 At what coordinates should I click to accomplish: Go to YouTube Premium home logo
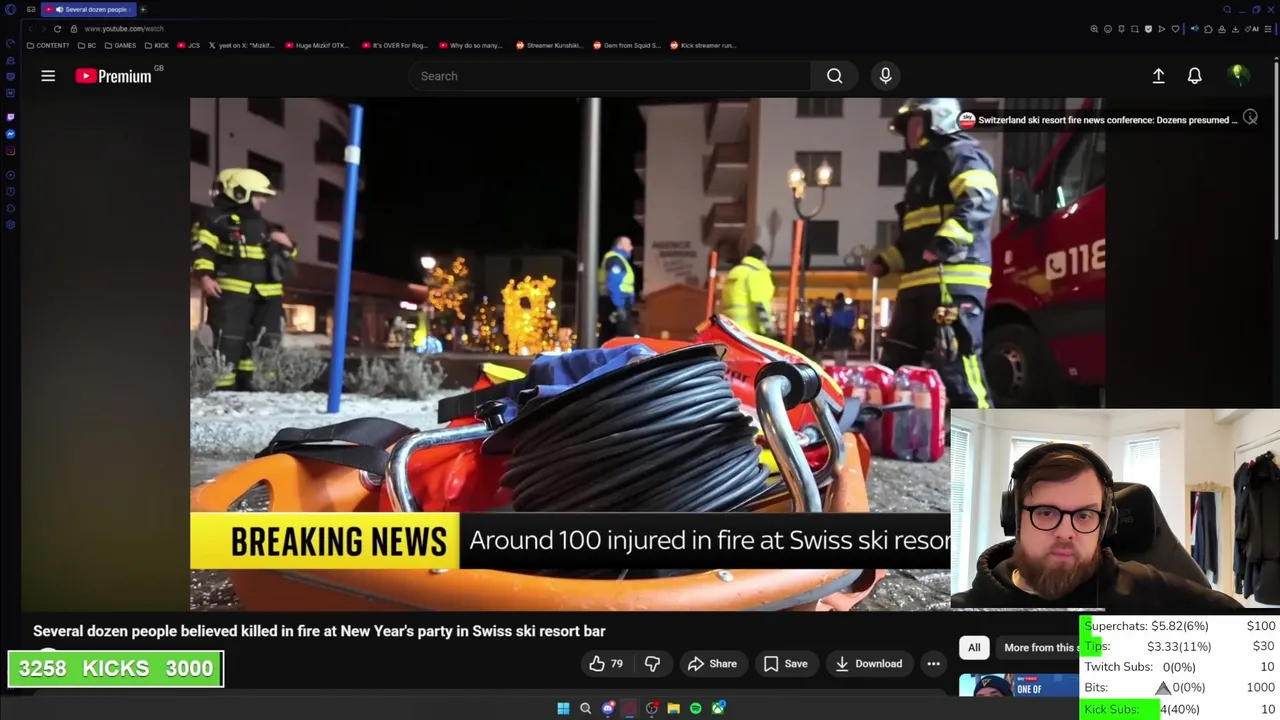coord(113,76)
